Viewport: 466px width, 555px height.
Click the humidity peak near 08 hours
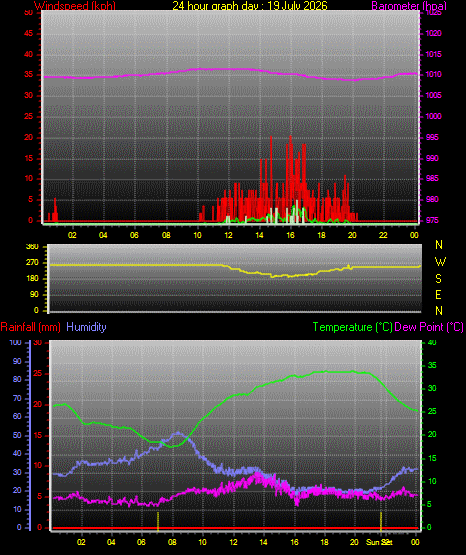(177, 433)
